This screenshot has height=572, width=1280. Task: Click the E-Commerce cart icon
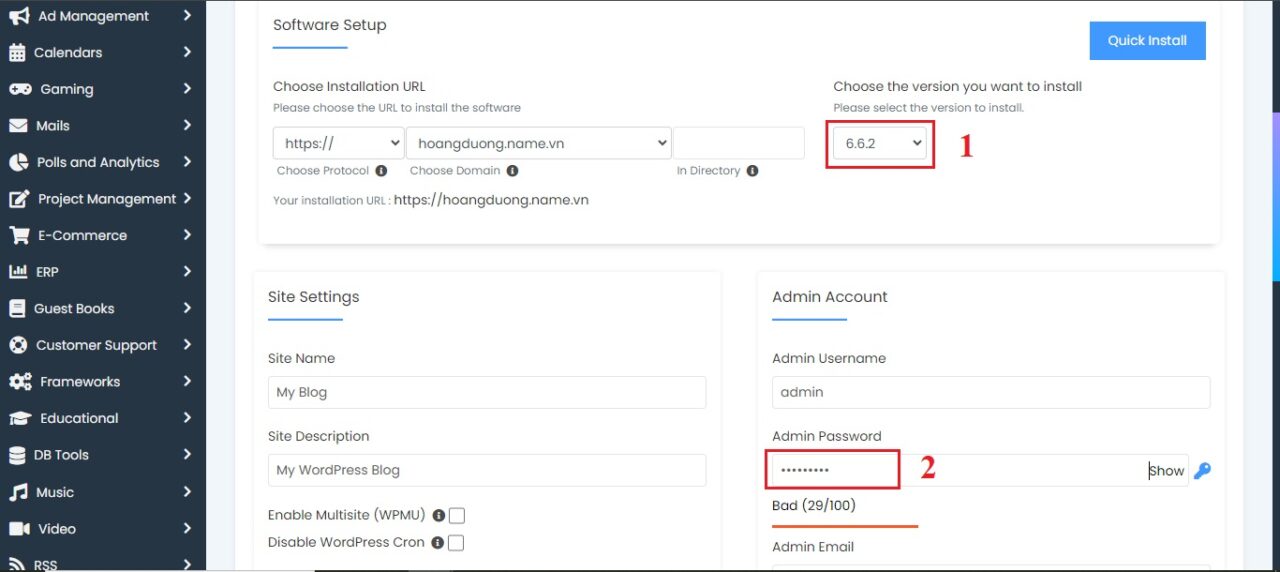pyautogui.click(x=19, y=236)
